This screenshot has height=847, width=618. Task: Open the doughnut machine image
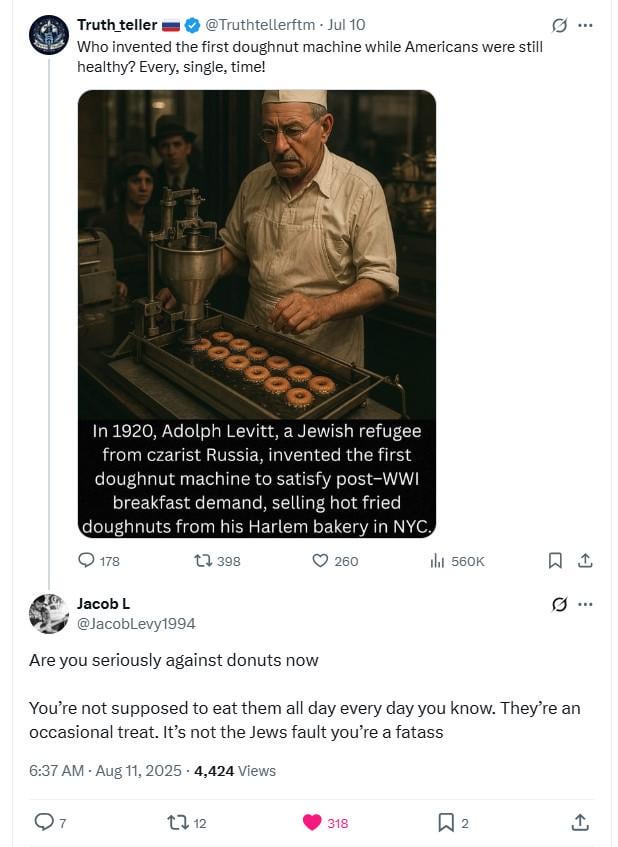pos(257,314)
